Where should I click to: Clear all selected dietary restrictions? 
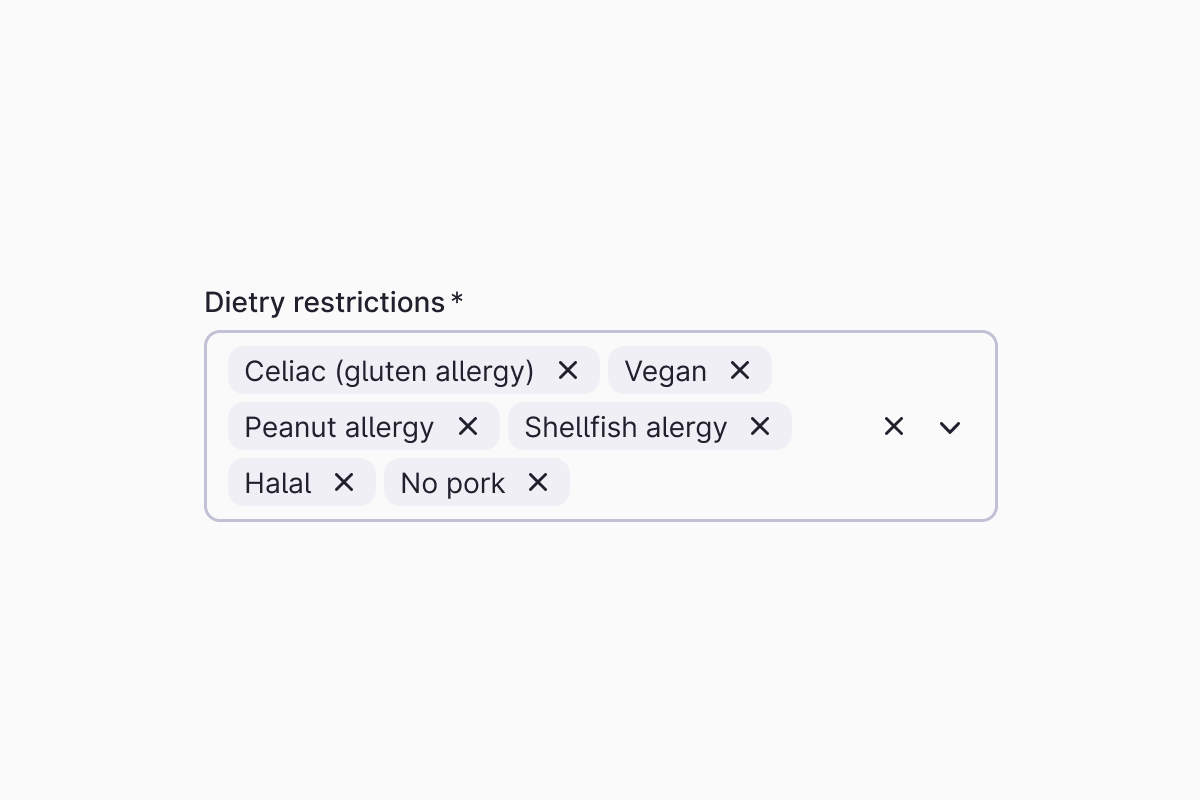[894, 427]
